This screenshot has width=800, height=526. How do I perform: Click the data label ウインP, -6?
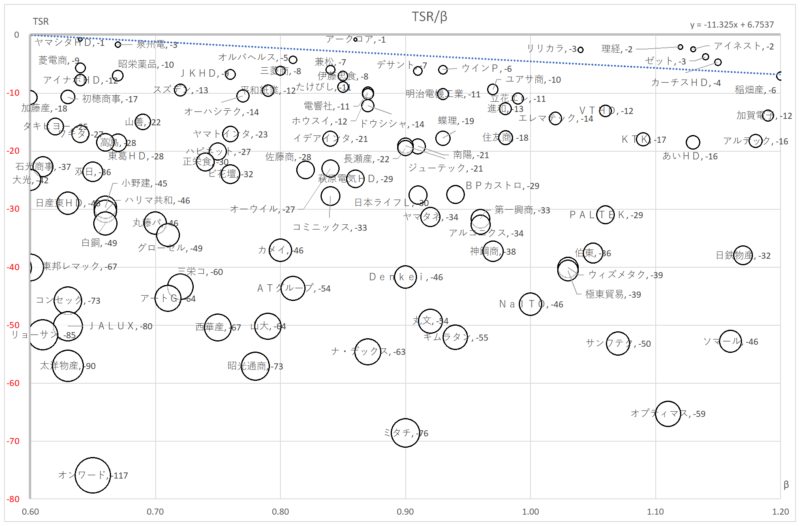[x=487, y=68]
